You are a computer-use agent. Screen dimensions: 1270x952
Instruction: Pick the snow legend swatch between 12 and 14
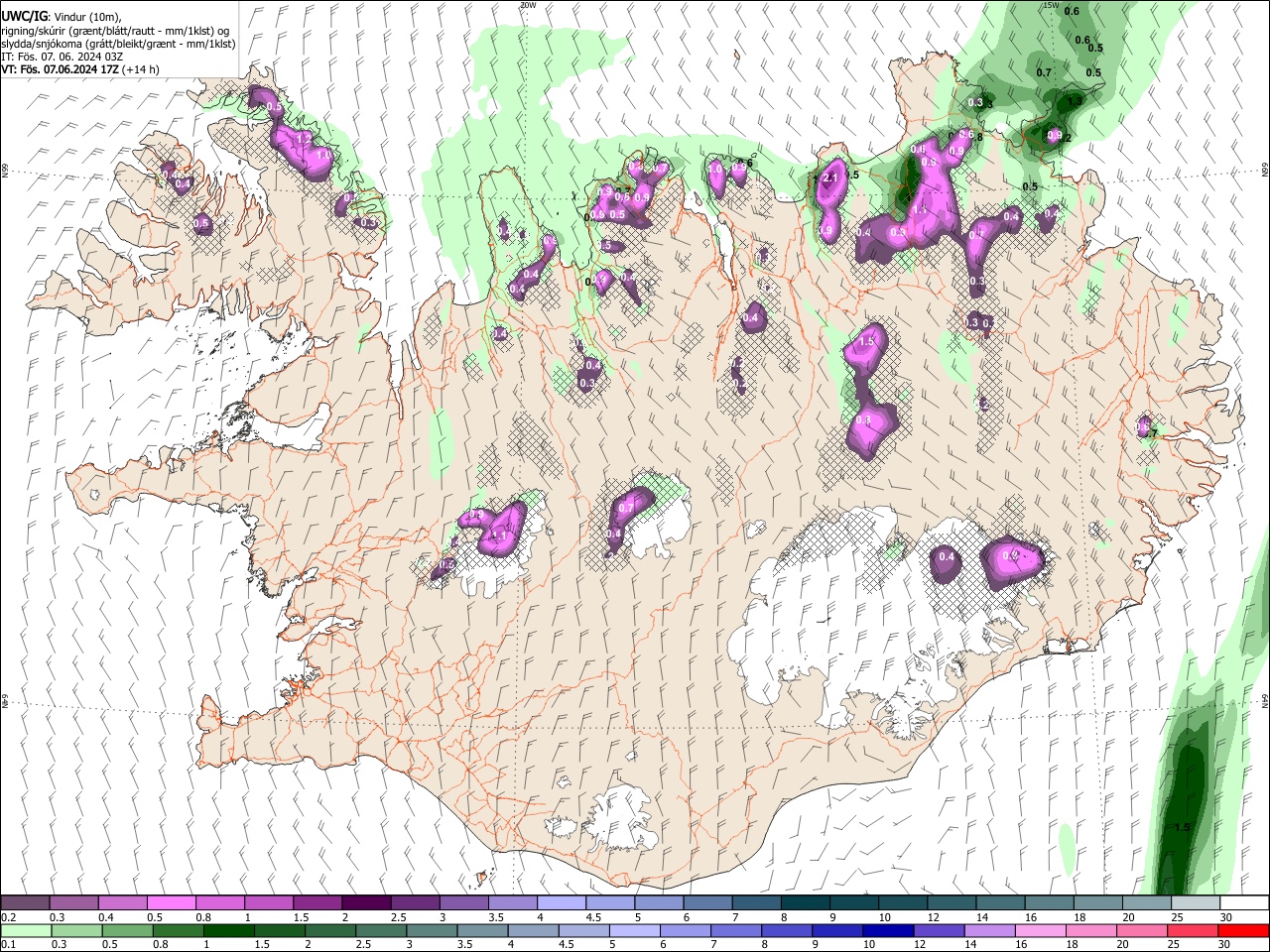pyautogui.click(x=952, y=902)
